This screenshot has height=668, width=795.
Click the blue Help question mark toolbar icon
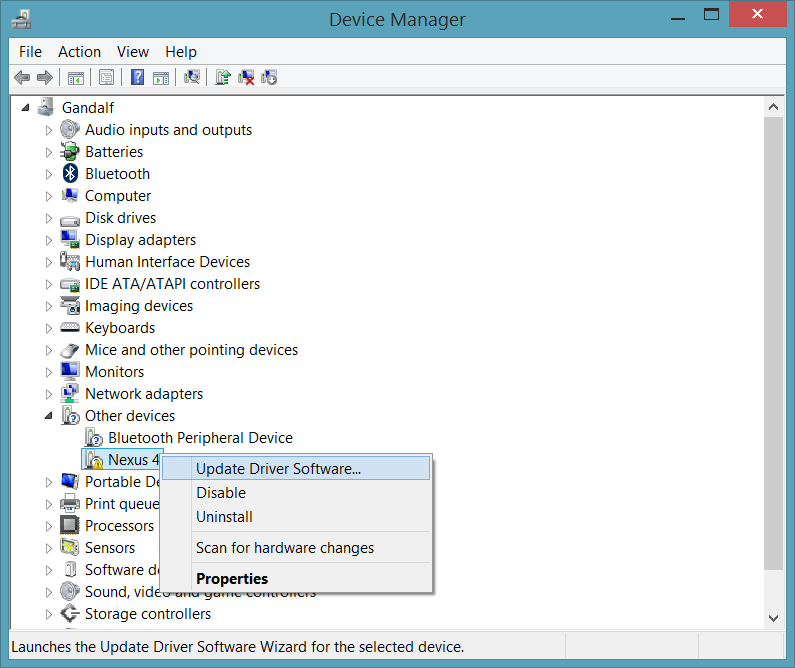coord(137,78)
